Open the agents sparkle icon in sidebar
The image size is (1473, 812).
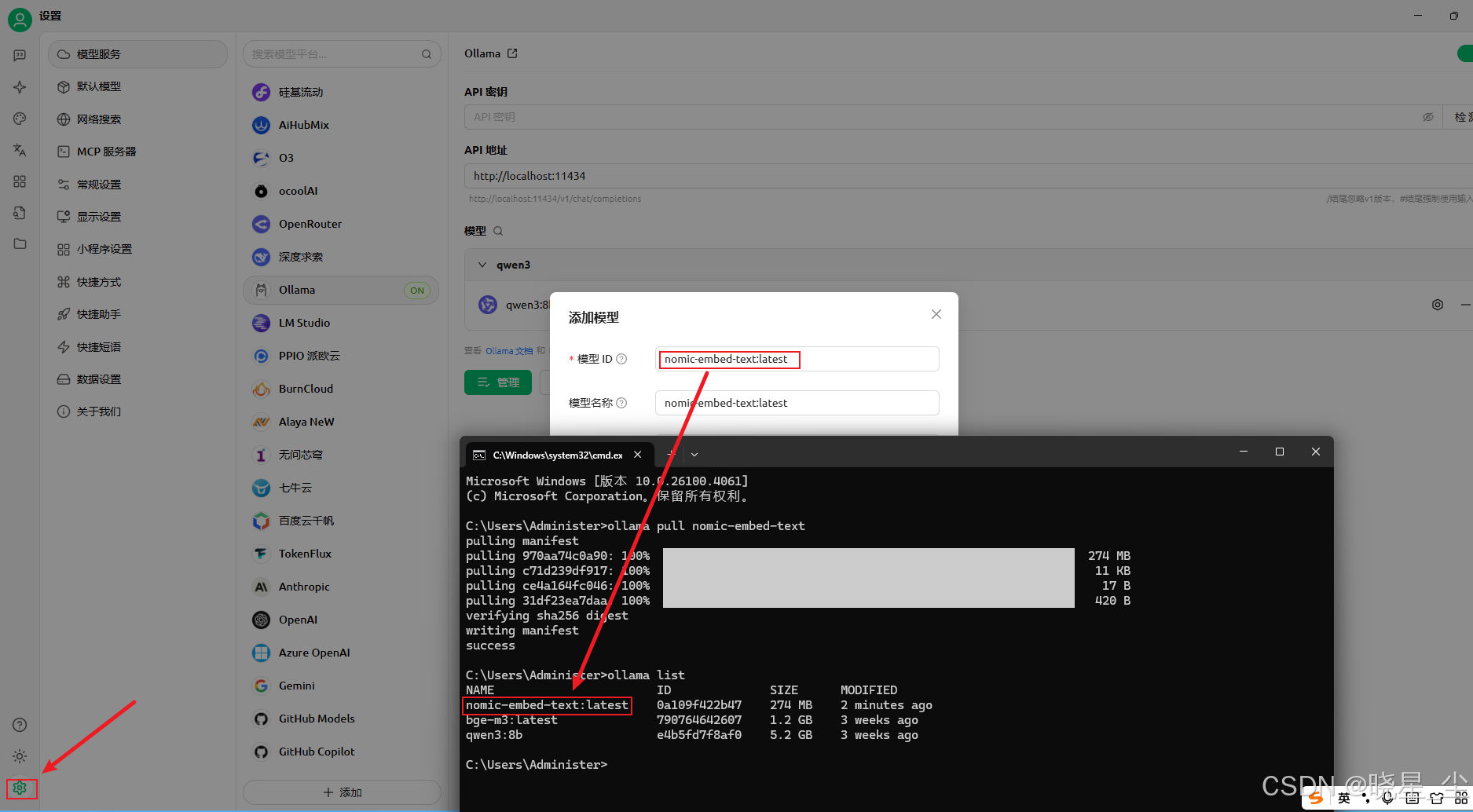coord(20,87)
